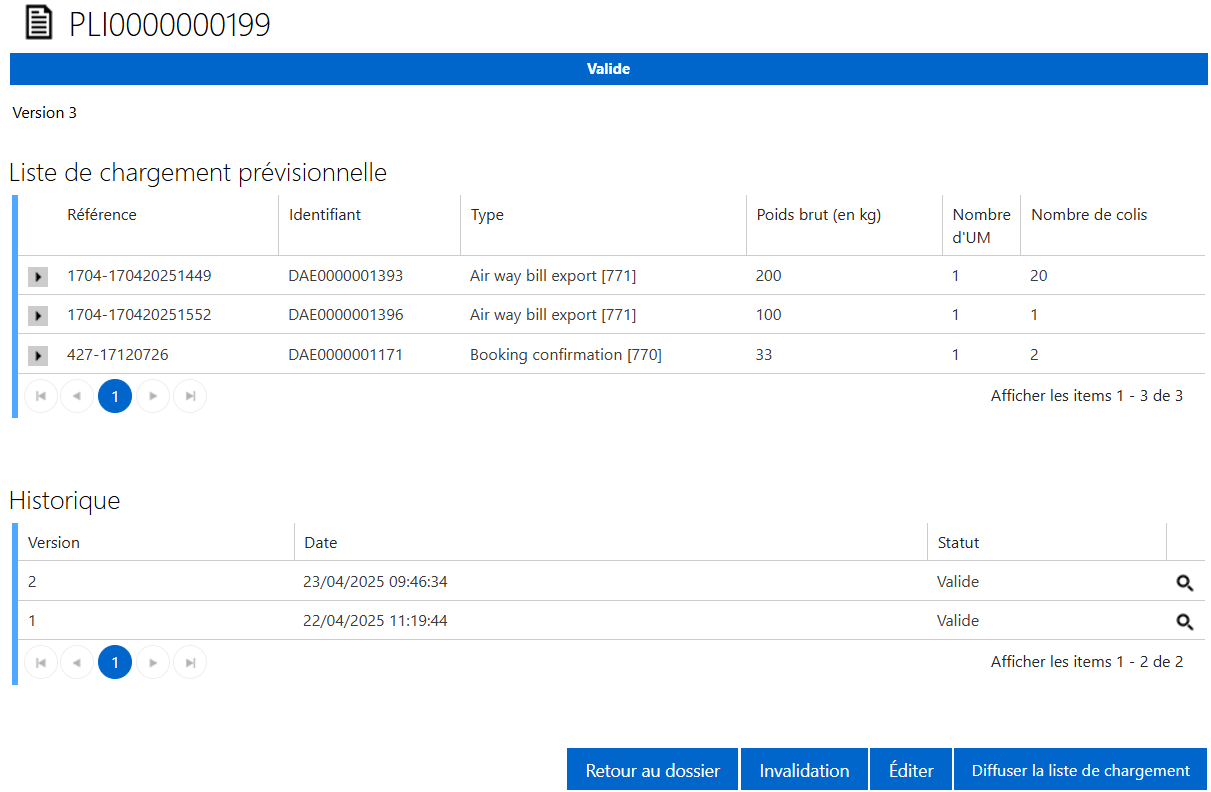Sort by Poids brut column header
This screenshot has width=1211, height=792.
818,215
